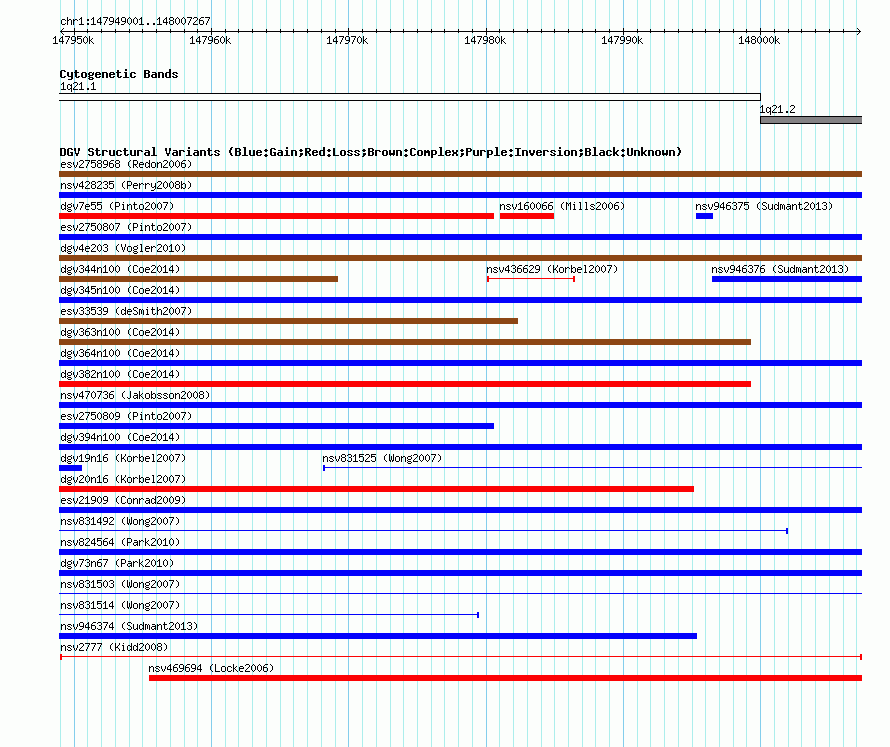This screenshot has width=890, height=747.
Task: Select the nsv831492 (Wong2007) label
Action: pyautogui.click(x=120, y=522)
